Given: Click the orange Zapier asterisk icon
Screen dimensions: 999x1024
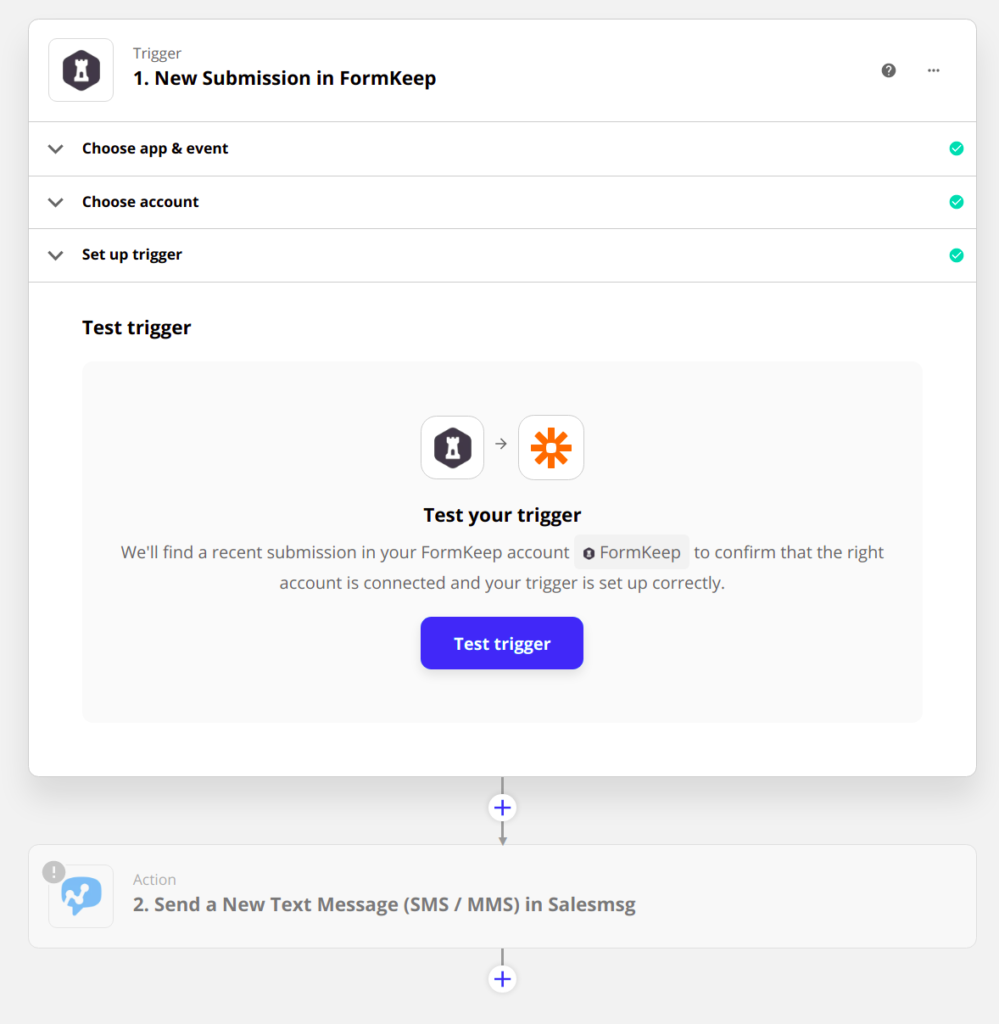Looking at the screenshot, I should coord(551,447).
